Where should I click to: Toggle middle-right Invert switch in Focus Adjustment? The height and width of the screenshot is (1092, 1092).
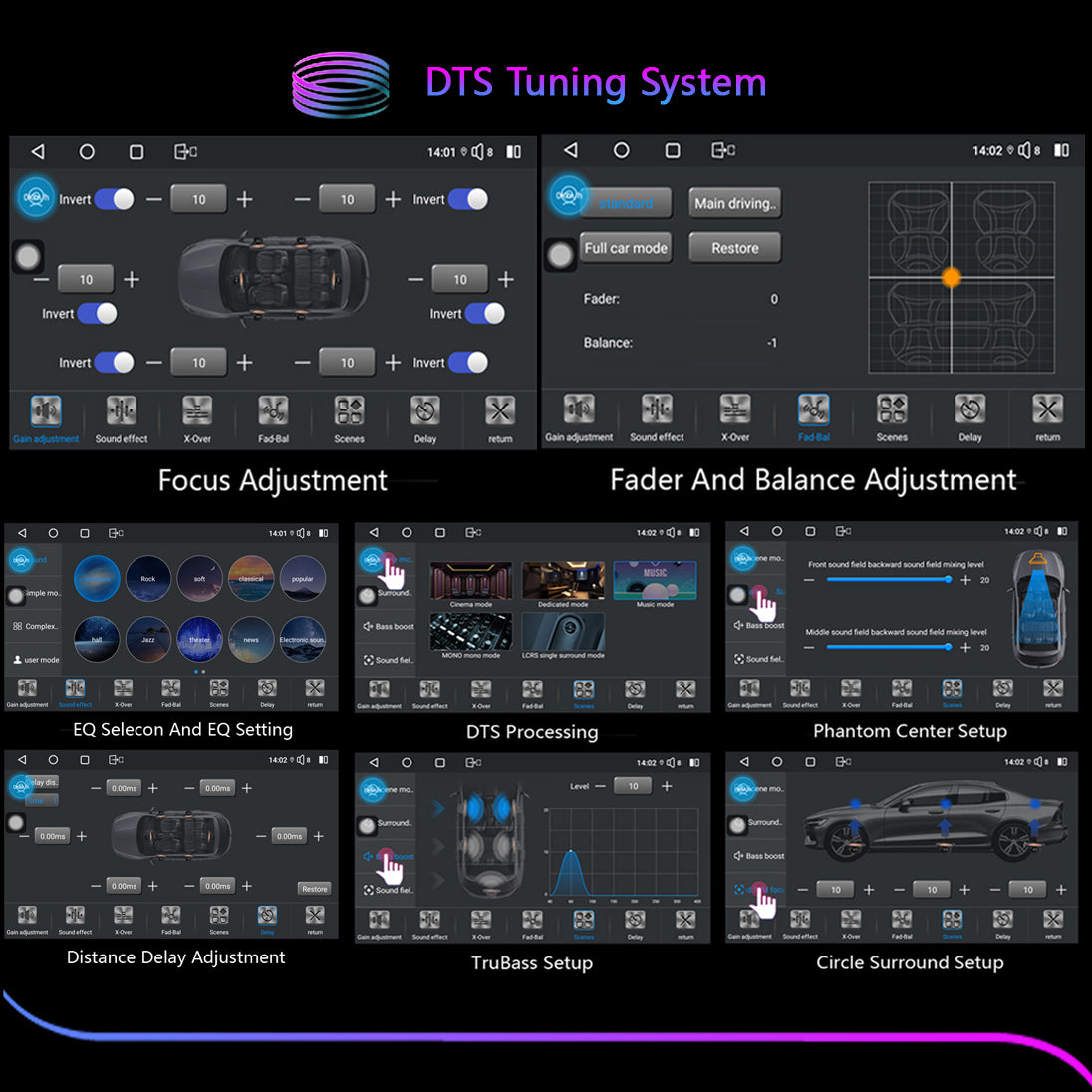coord(485,314)
